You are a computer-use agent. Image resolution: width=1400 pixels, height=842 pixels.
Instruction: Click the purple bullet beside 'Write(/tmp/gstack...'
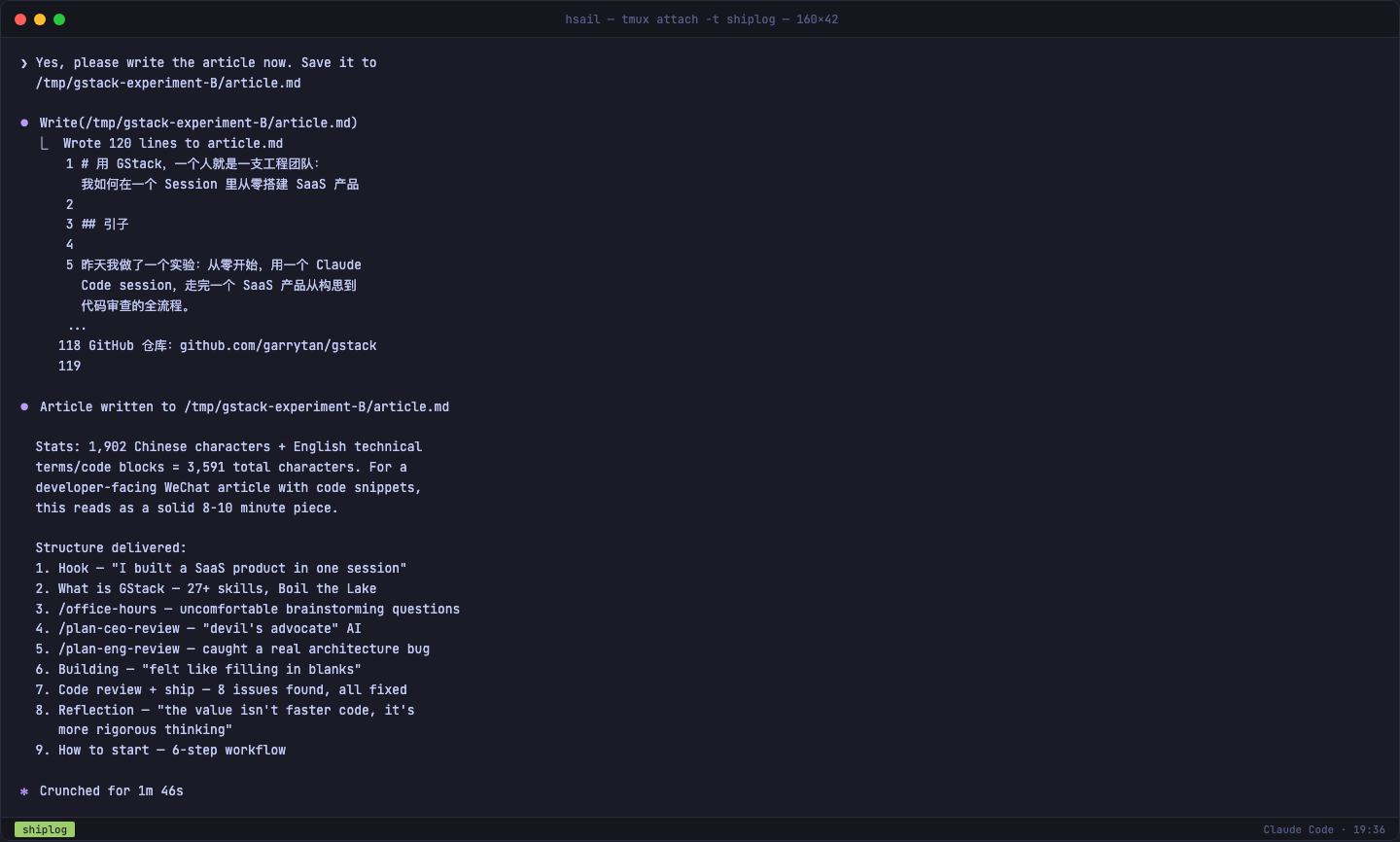pos(24,123)
